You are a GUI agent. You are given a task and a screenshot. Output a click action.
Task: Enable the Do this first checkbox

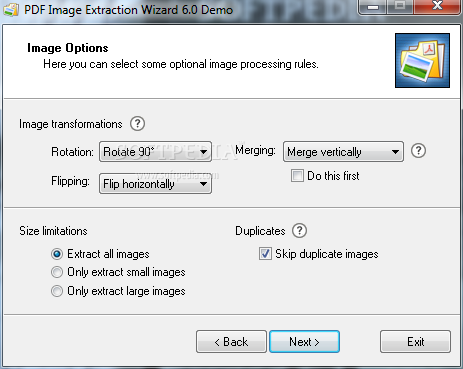297,175
